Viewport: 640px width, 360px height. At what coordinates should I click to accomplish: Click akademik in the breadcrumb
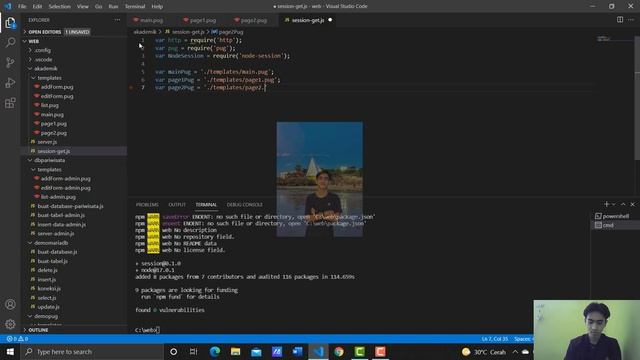145,32
